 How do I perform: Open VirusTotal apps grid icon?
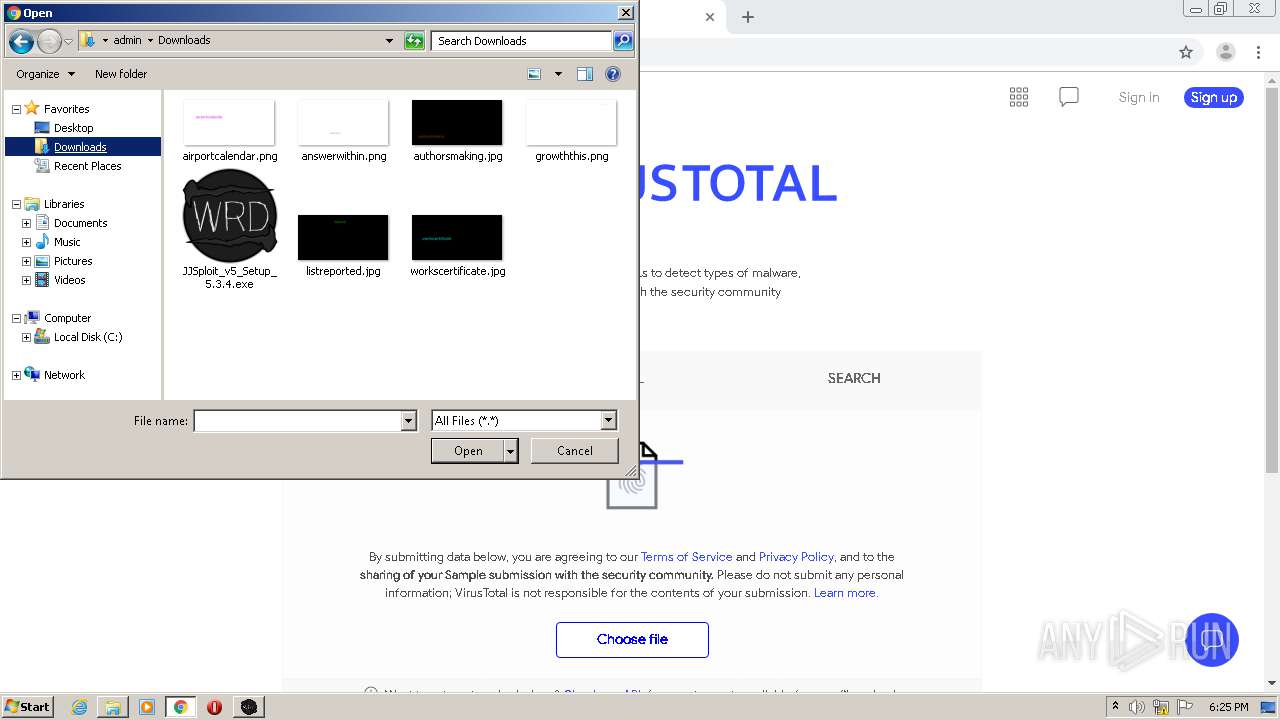point(1019,97)
